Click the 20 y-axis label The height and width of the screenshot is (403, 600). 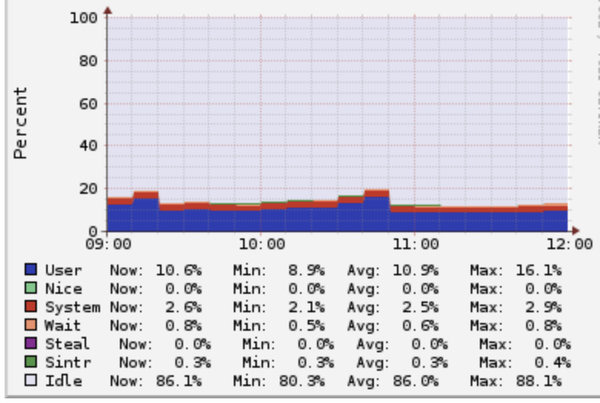(88, 188)
